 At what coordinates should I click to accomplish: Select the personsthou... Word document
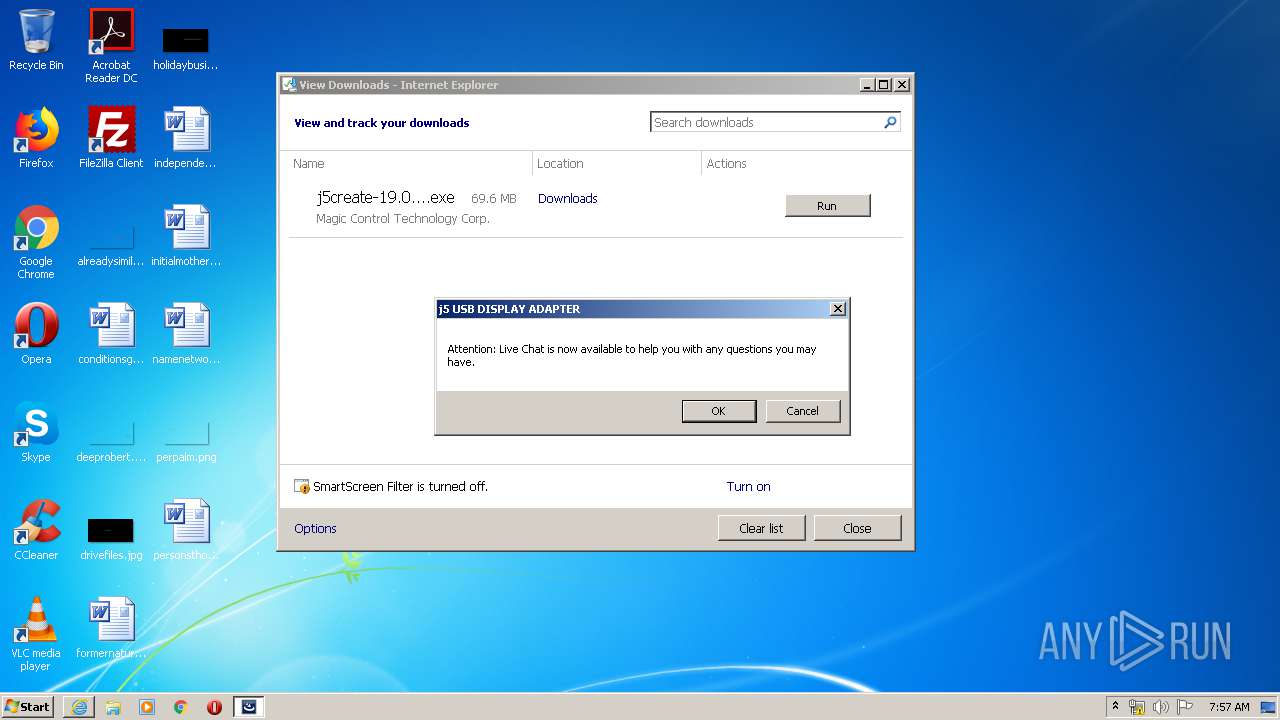pos(185,530)
